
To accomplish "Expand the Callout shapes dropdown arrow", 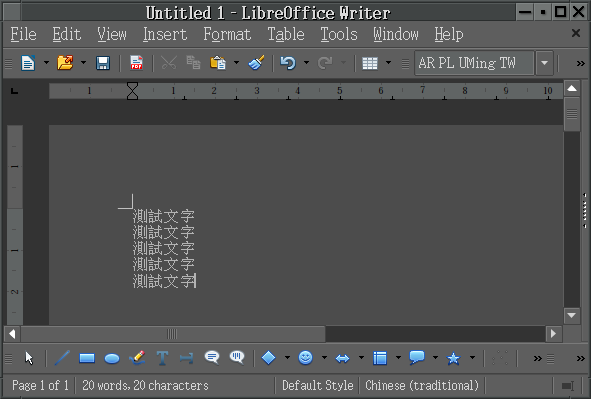I will (435, 358).
